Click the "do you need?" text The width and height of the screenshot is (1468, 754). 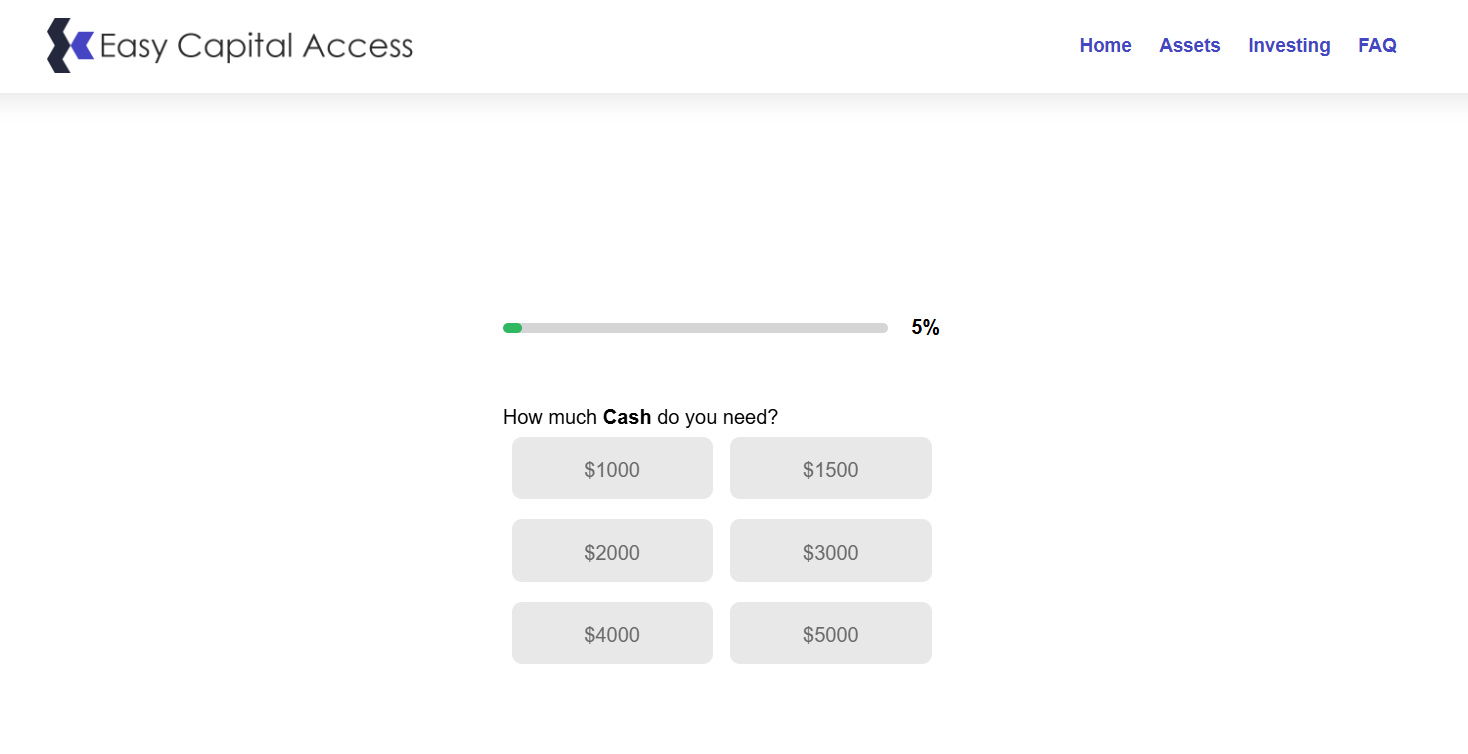[717, 417]
